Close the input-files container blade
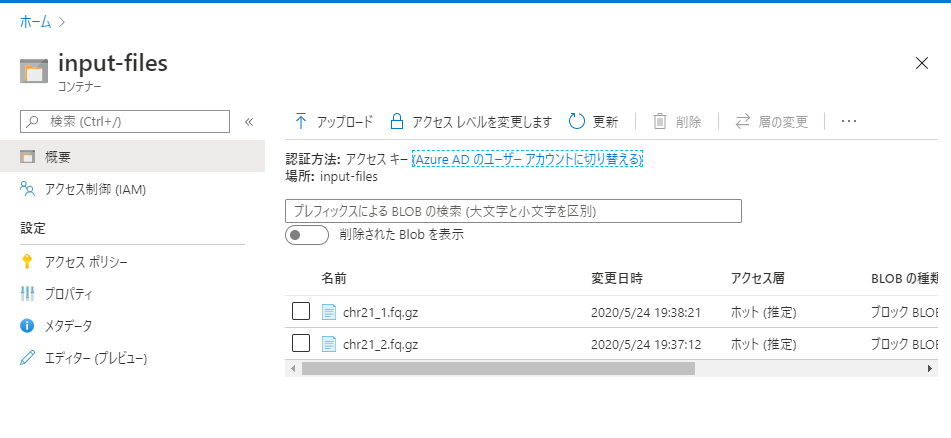 [922, 63]
